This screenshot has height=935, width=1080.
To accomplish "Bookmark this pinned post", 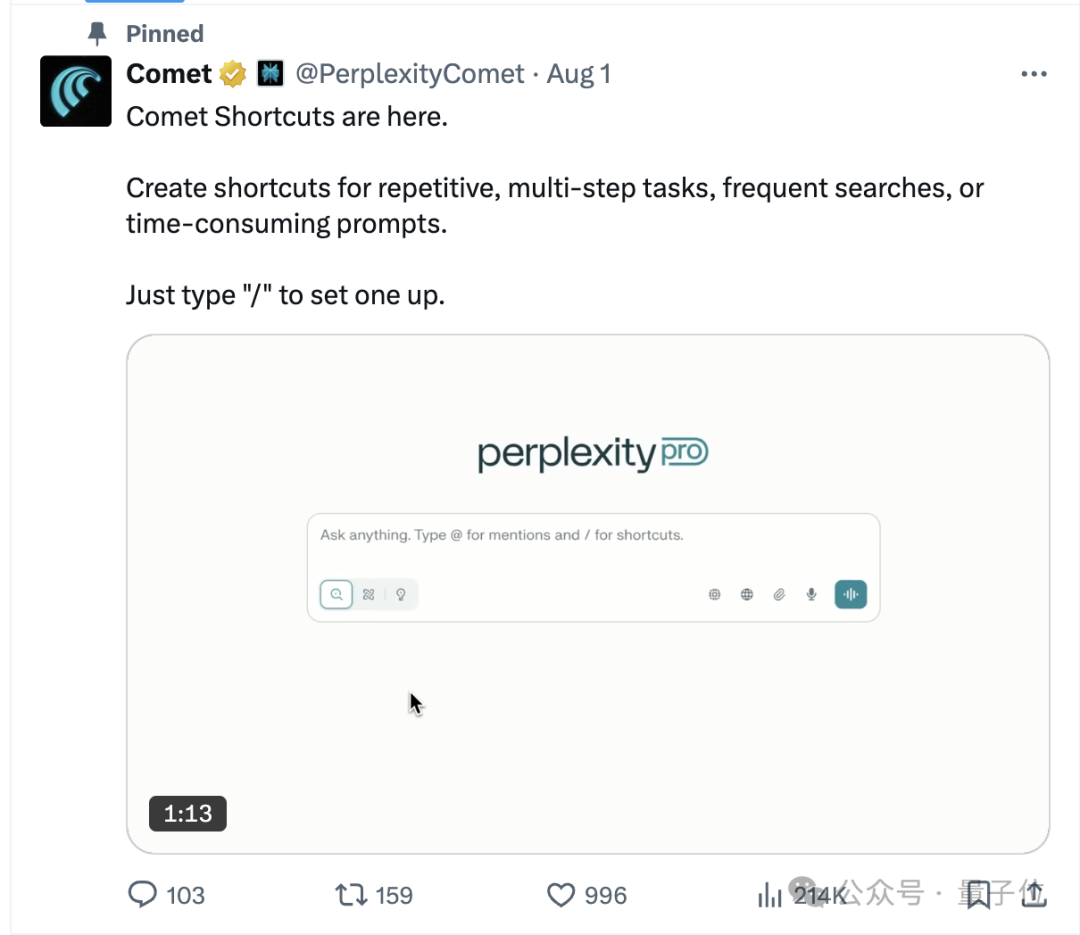I will (x=977, y=894).
